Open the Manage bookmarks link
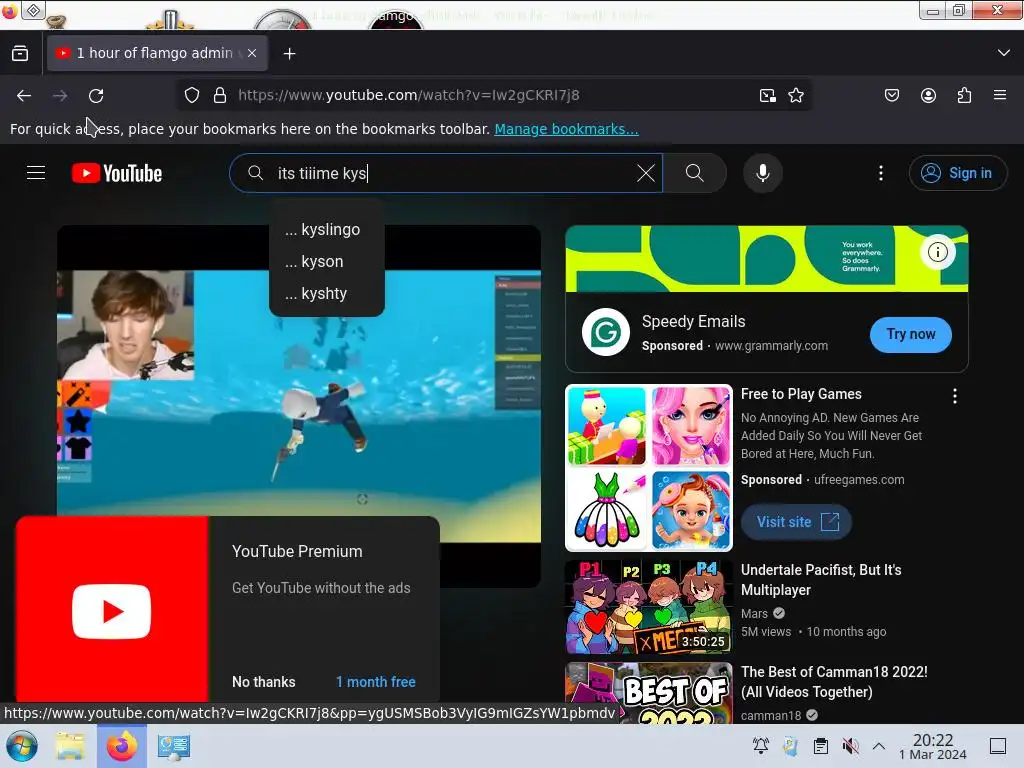1024x768 pixels. tap(566, 129)
